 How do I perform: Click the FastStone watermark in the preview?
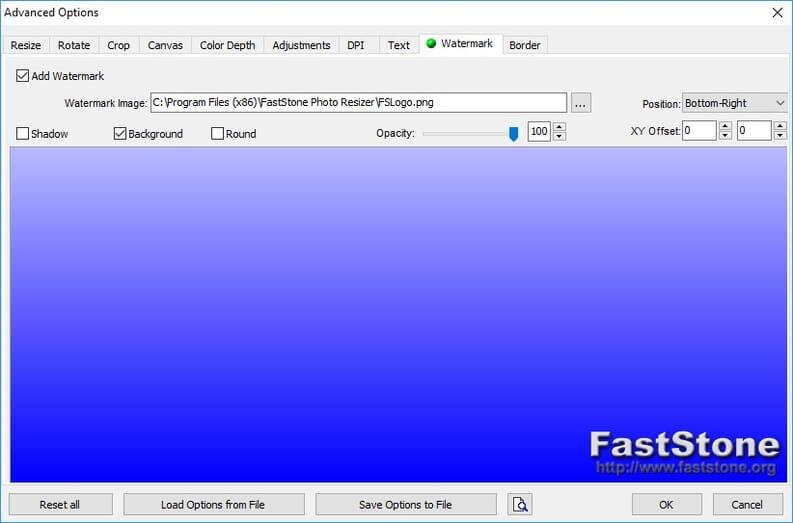coord(685,453)
